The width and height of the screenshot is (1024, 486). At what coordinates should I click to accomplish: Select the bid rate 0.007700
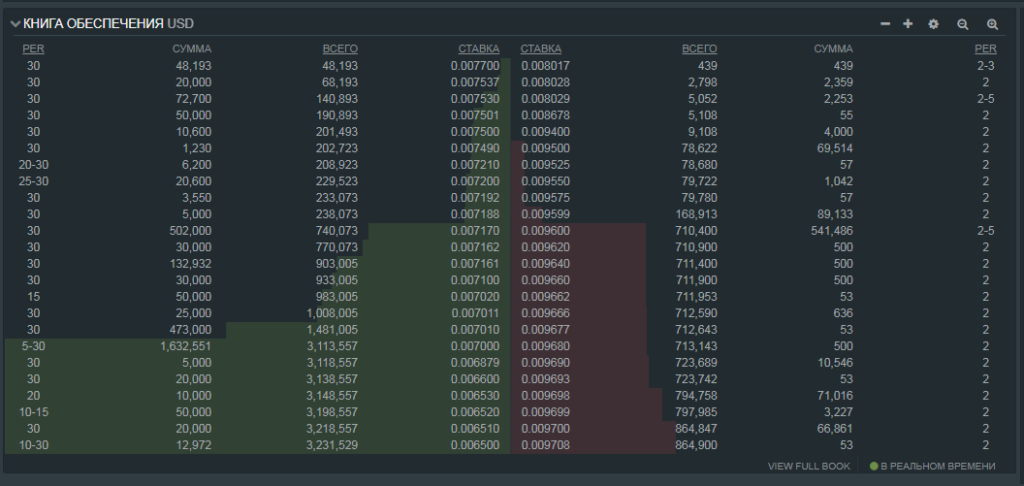click(x=475, y=65)
